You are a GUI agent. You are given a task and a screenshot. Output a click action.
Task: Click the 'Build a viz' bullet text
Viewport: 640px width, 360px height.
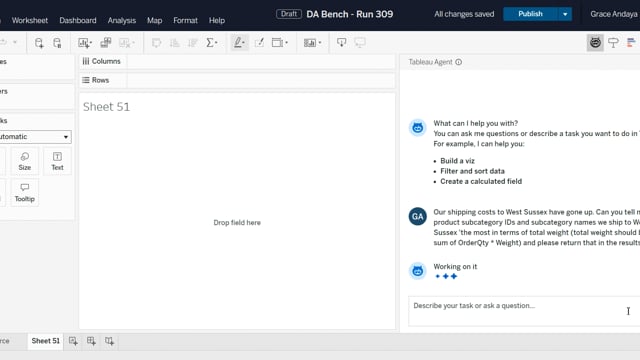pos(457,161)
